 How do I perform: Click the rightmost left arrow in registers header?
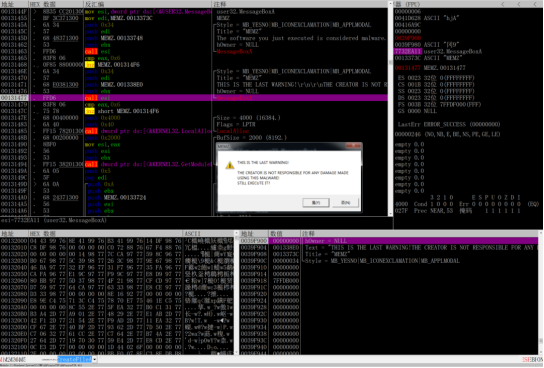[535, 4]
